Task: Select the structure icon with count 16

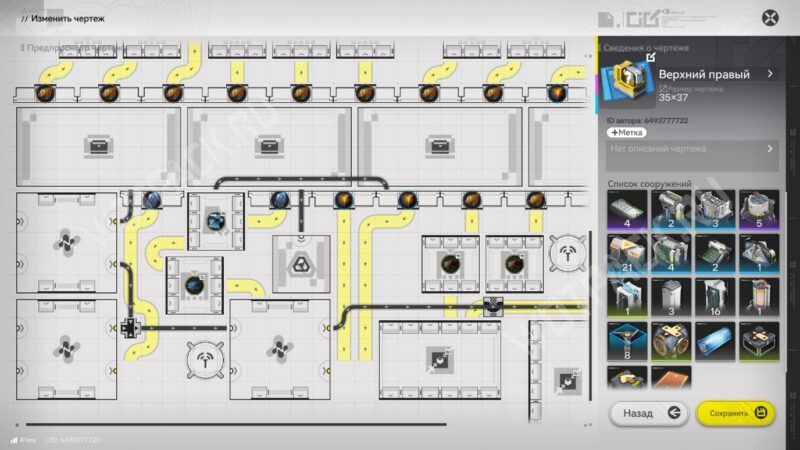Action: click(x=714, y=298)
